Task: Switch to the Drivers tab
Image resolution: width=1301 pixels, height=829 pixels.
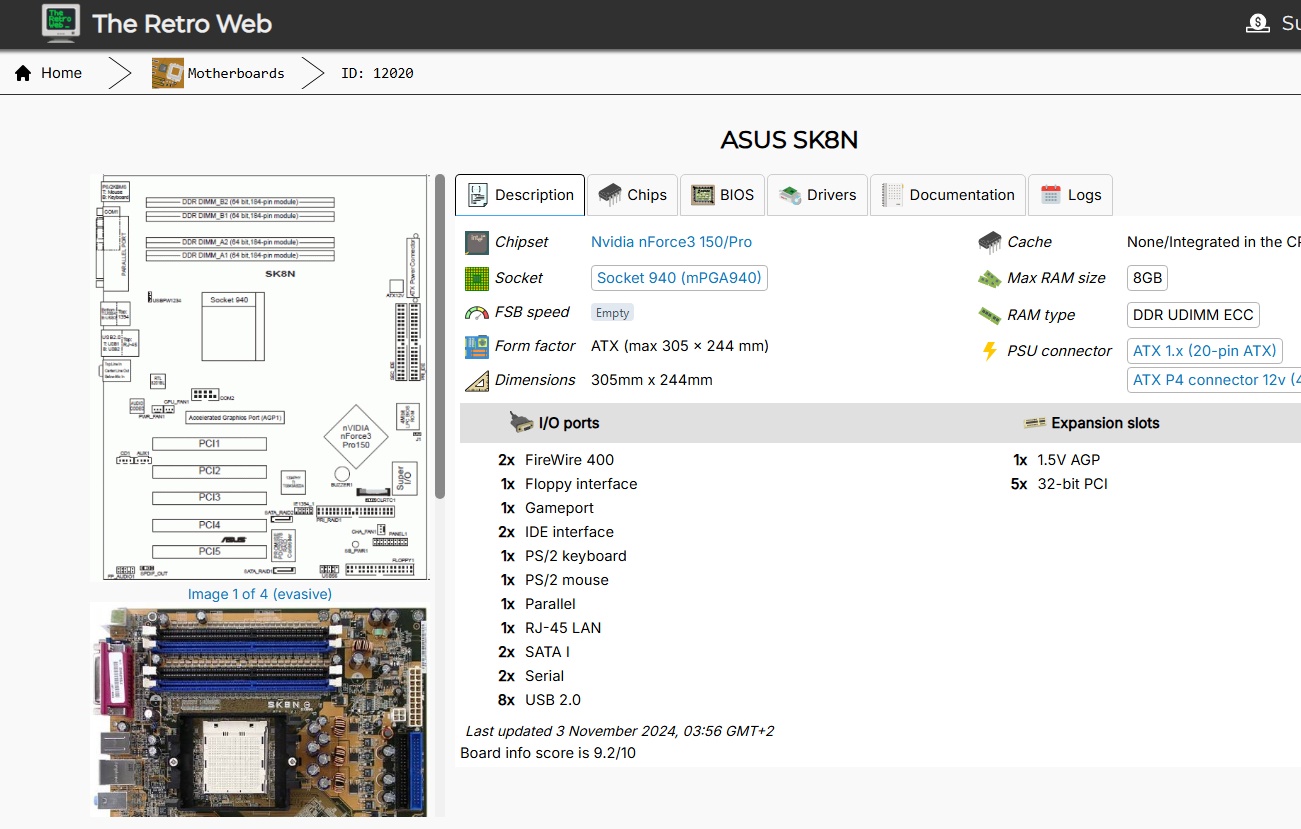Action: pos(818,195)
